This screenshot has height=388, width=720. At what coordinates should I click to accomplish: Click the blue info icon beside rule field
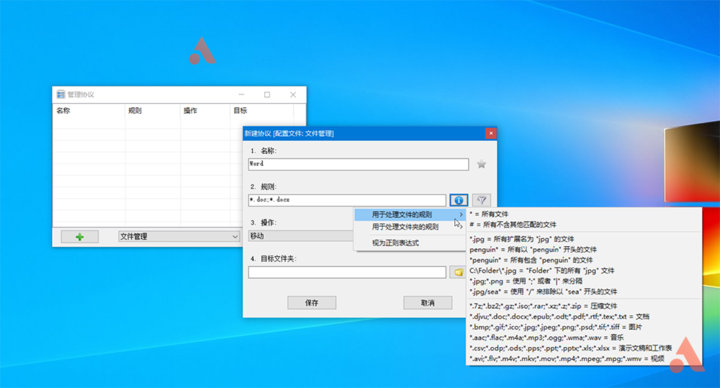(x=458, y=200)
